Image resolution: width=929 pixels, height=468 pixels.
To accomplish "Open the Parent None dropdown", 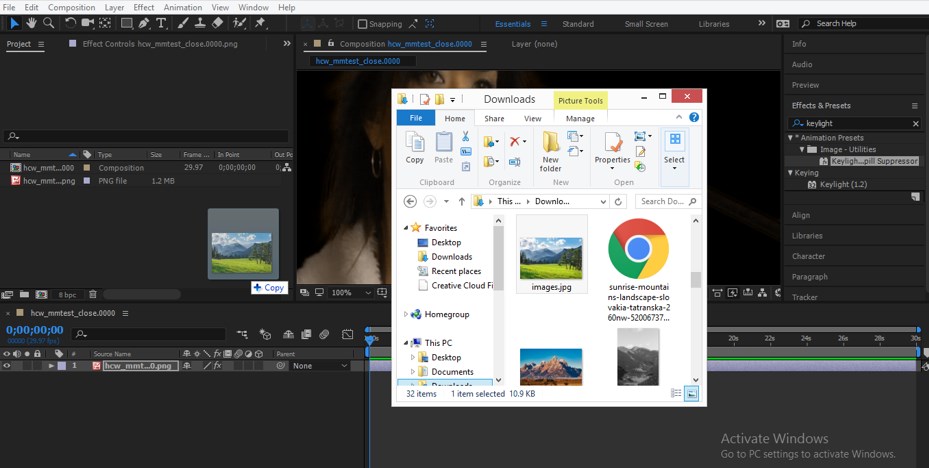I will pyautogui.click(x=319, y=366).
